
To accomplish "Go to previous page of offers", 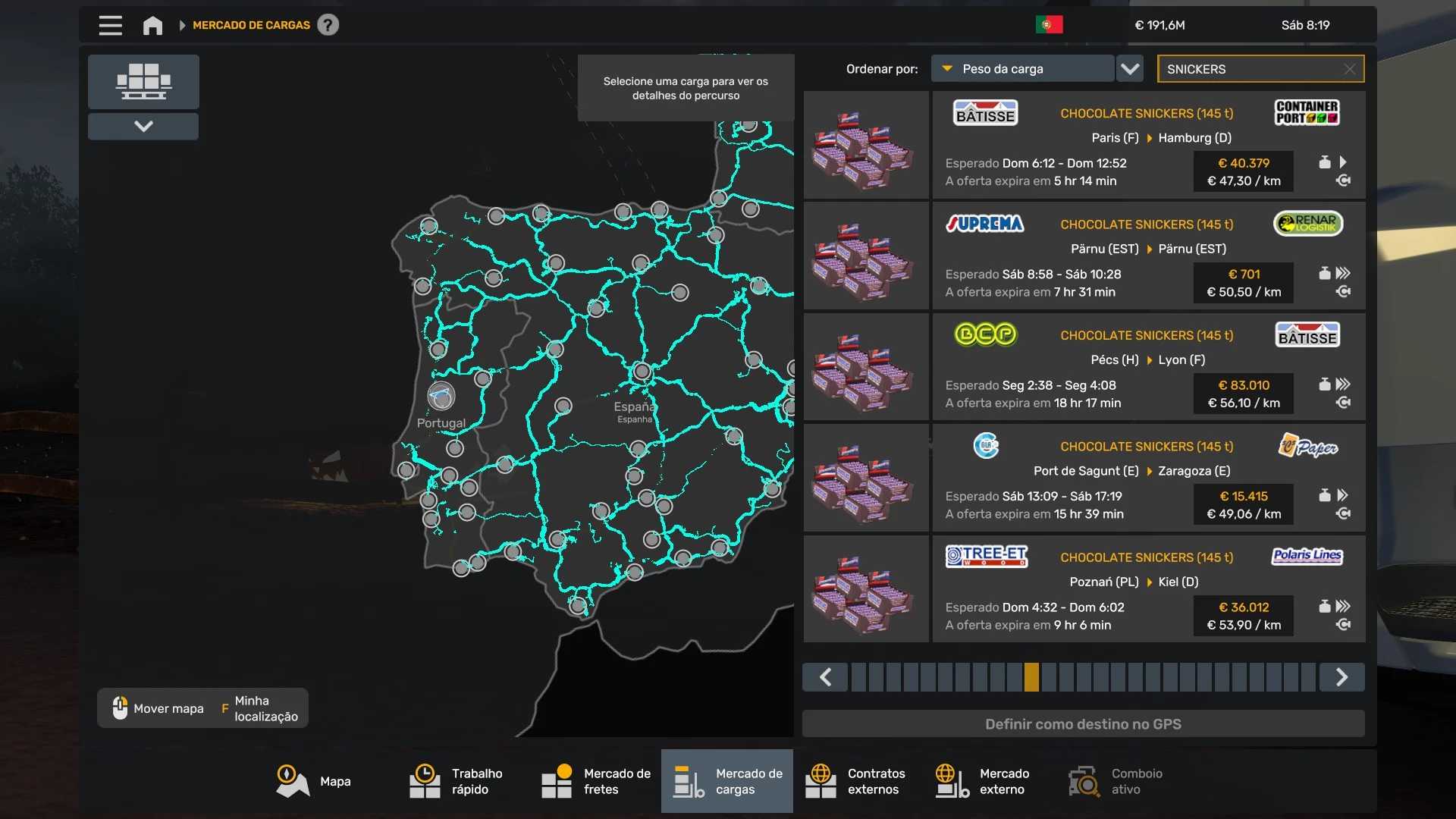I will [x=826, y=677].
